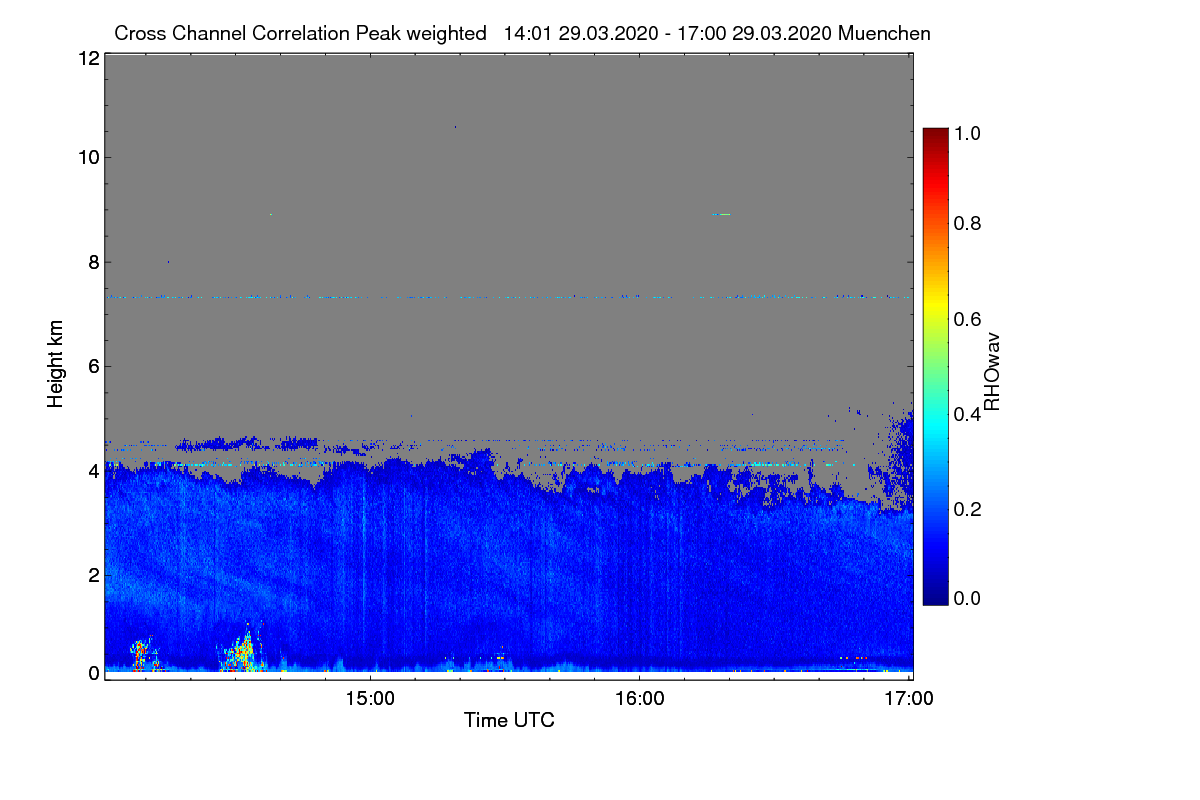Click the small cyan streak near 9 km
Screen dimensions: 1200x800
pyautogui.click(x=721, y=214)
